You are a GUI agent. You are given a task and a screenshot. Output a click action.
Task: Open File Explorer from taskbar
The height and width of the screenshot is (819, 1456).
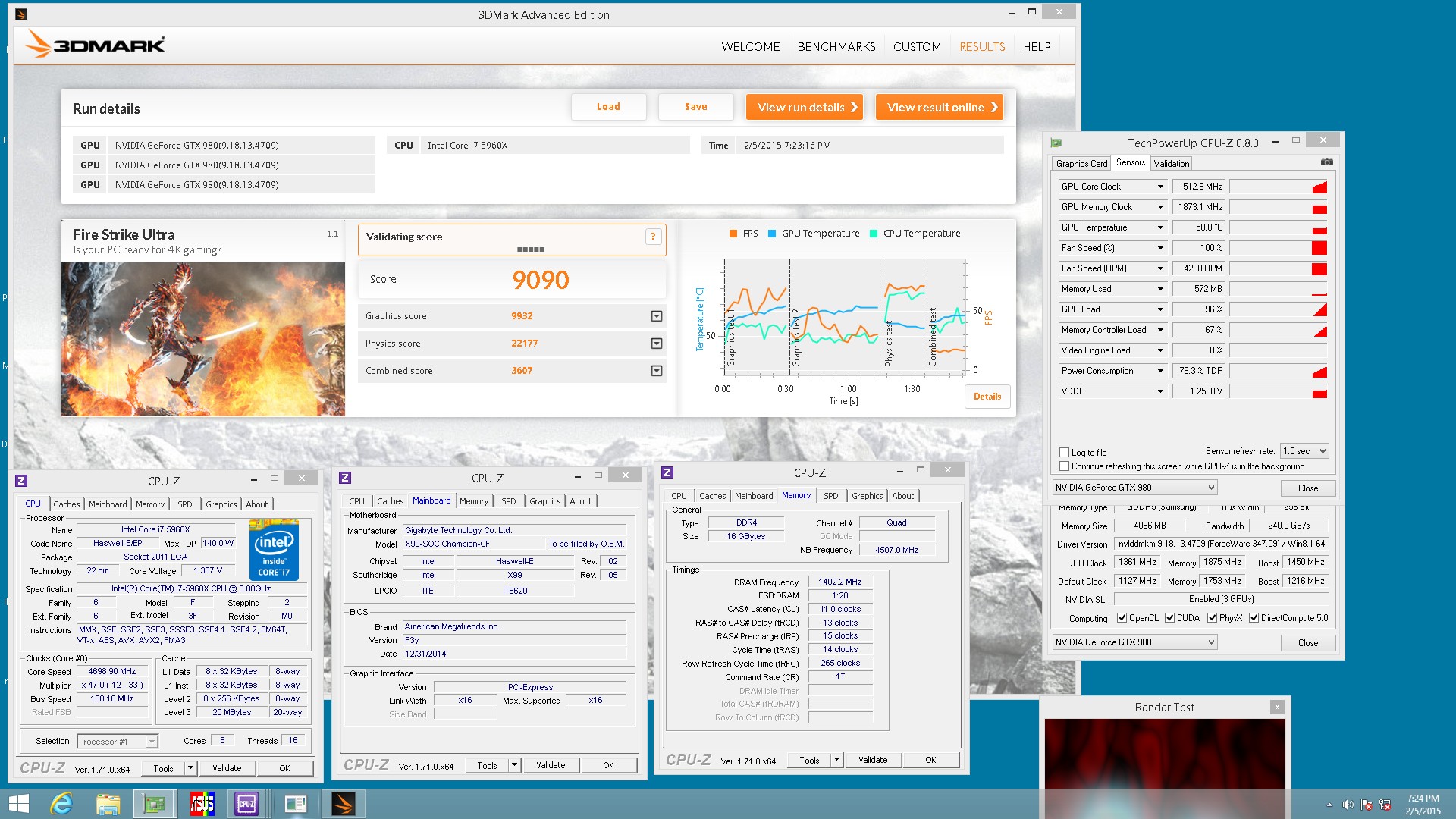point(108,804)
